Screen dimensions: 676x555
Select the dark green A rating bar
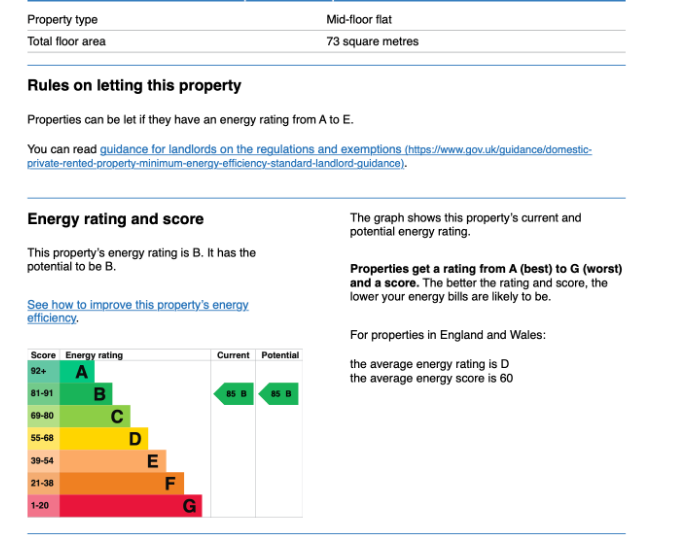pos(77,372)
